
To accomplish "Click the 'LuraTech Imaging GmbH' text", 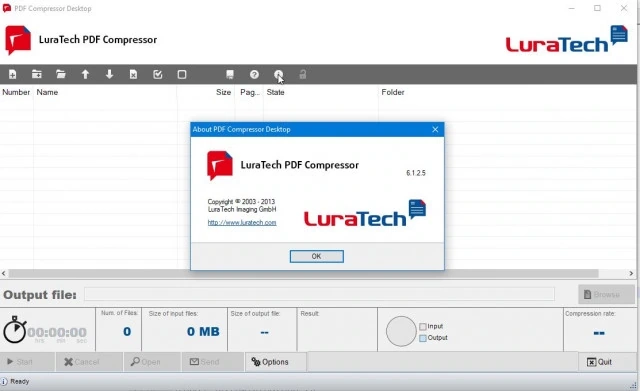I will click(x=242, y=209).
